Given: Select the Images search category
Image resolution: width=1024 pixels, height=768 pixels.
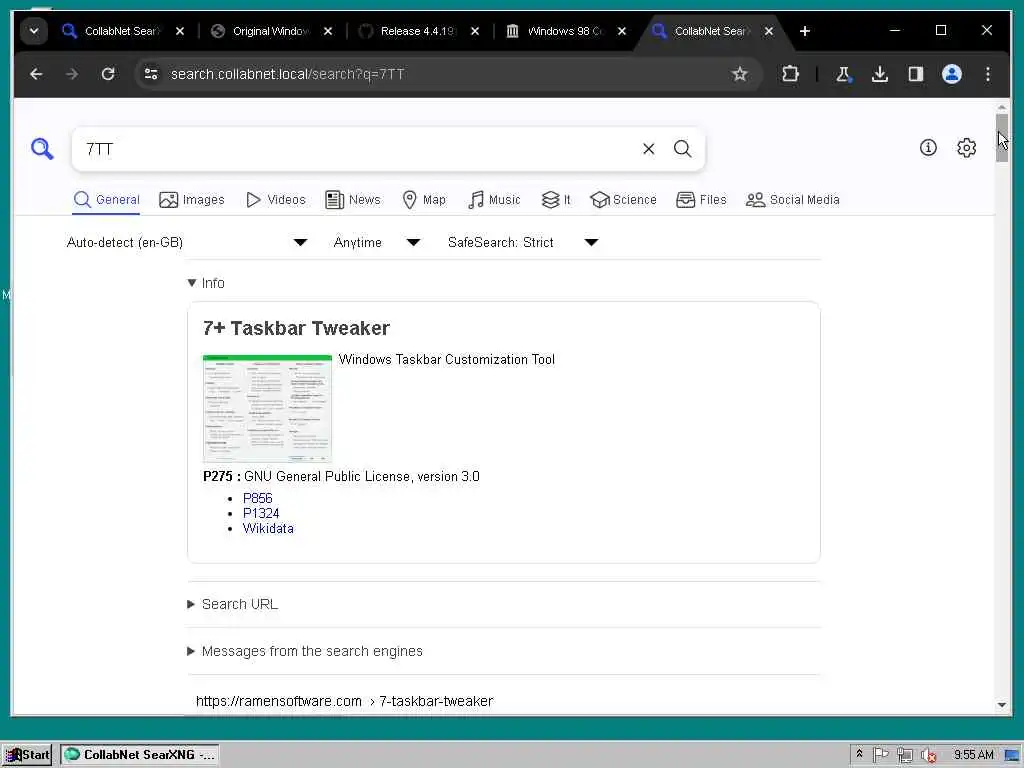Looking at the screenshot, I should point(191,200).
